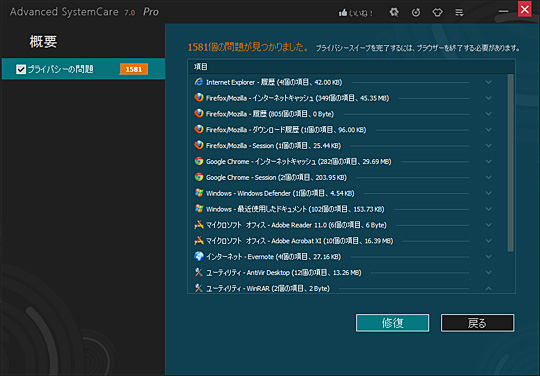Toggle the プライバシーの問題 checkbox
540x376 pixels.
21,69
